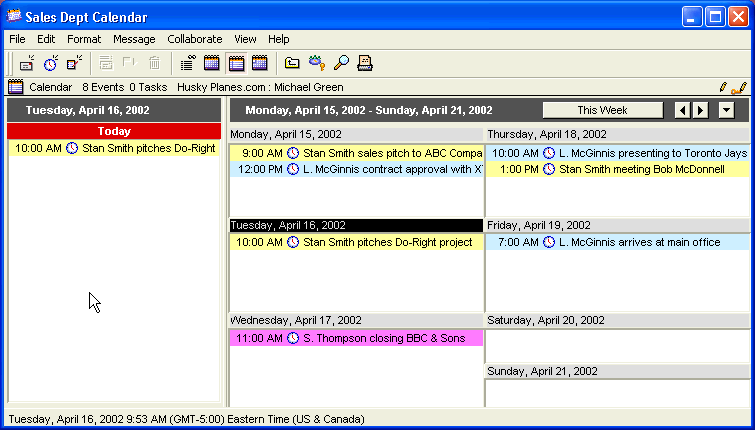The width and height of the screenshot is (755, 430).
Task: Click clock icon in Today pane's 10:00 AM event
Action: click(x=72, y=148)
